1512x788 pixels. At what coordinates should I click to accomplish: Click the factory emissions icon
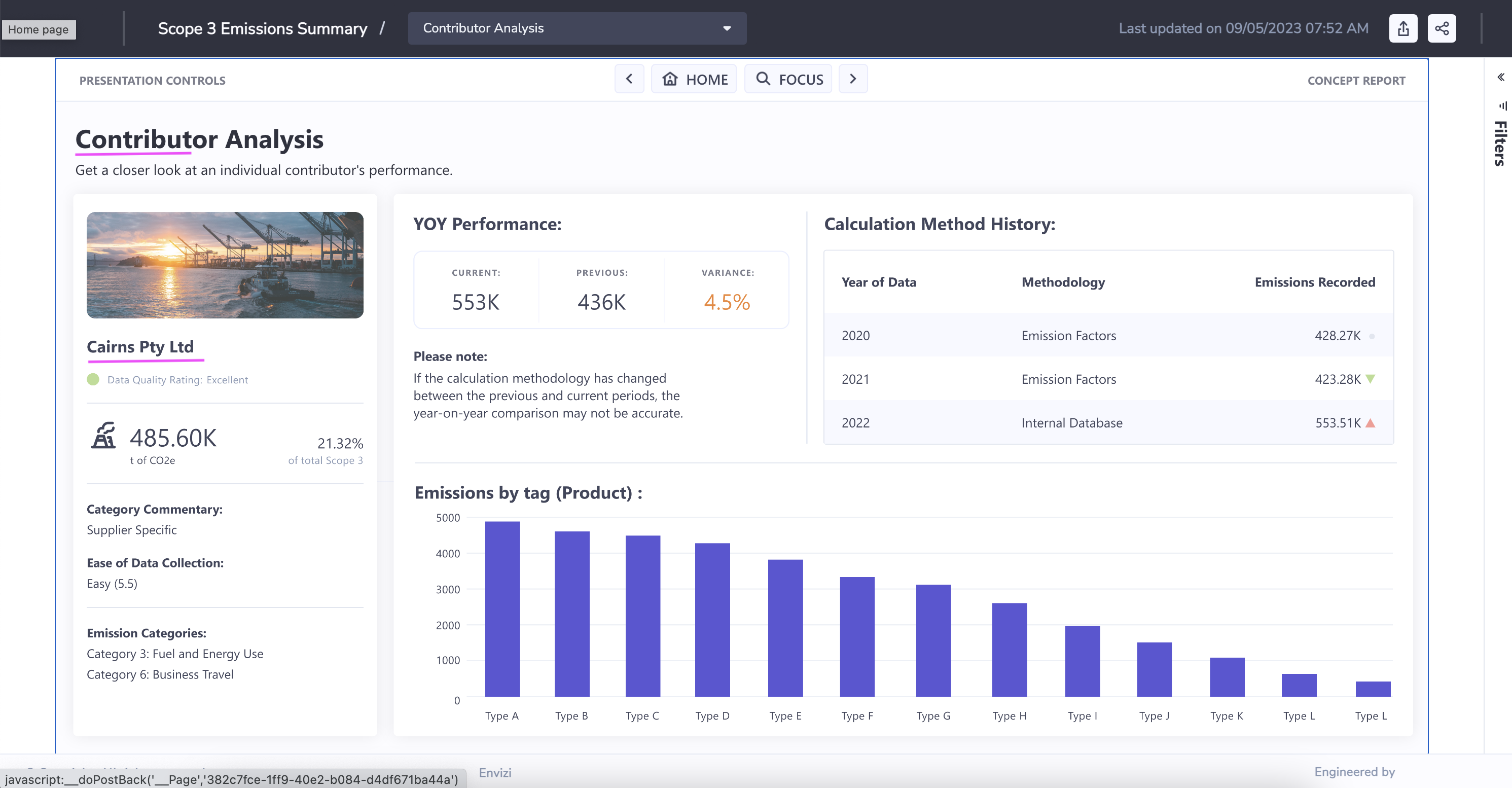tap(103, 436)
